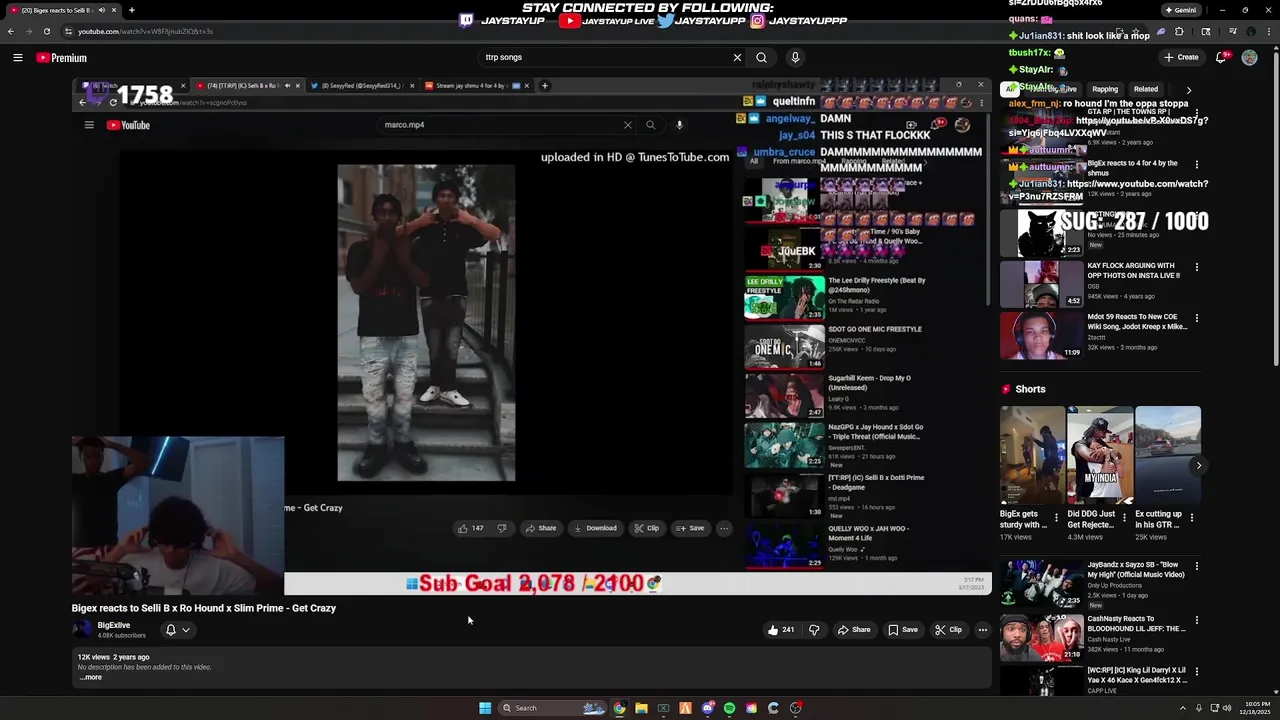This screenshot has height=720, width=1280.
Task: Show hidden system tray icons chevron
Action: 1182,708
